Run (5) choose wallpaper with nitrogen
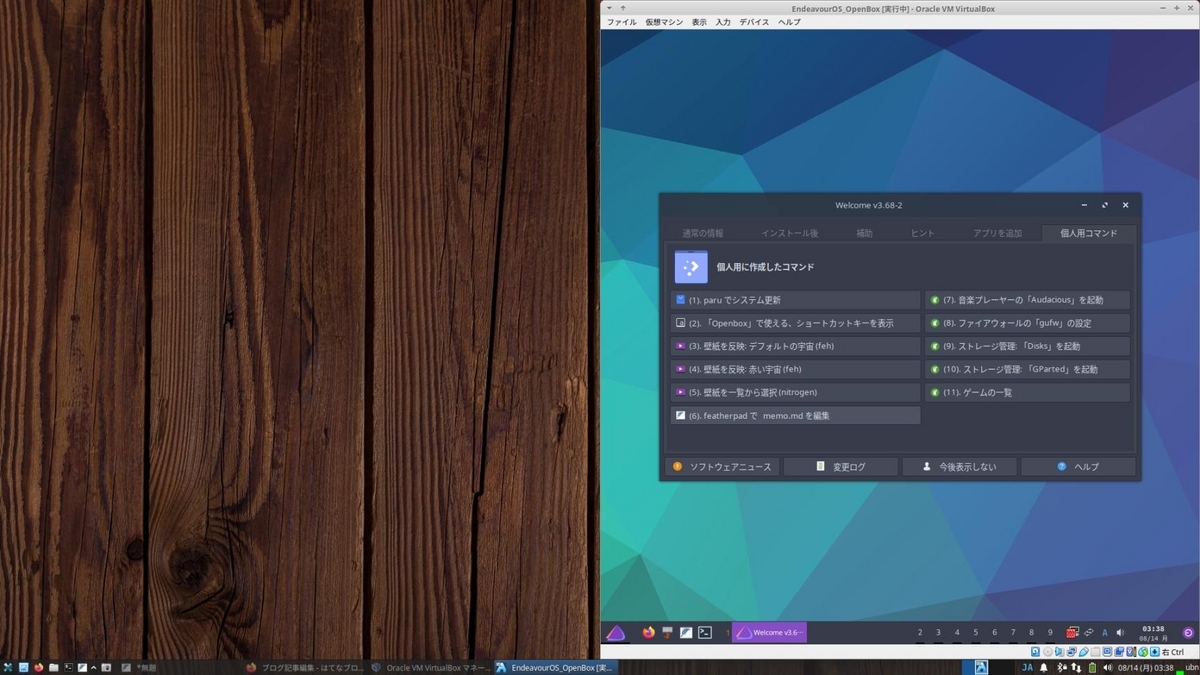The image size is (1200, 675). (795, 392)
